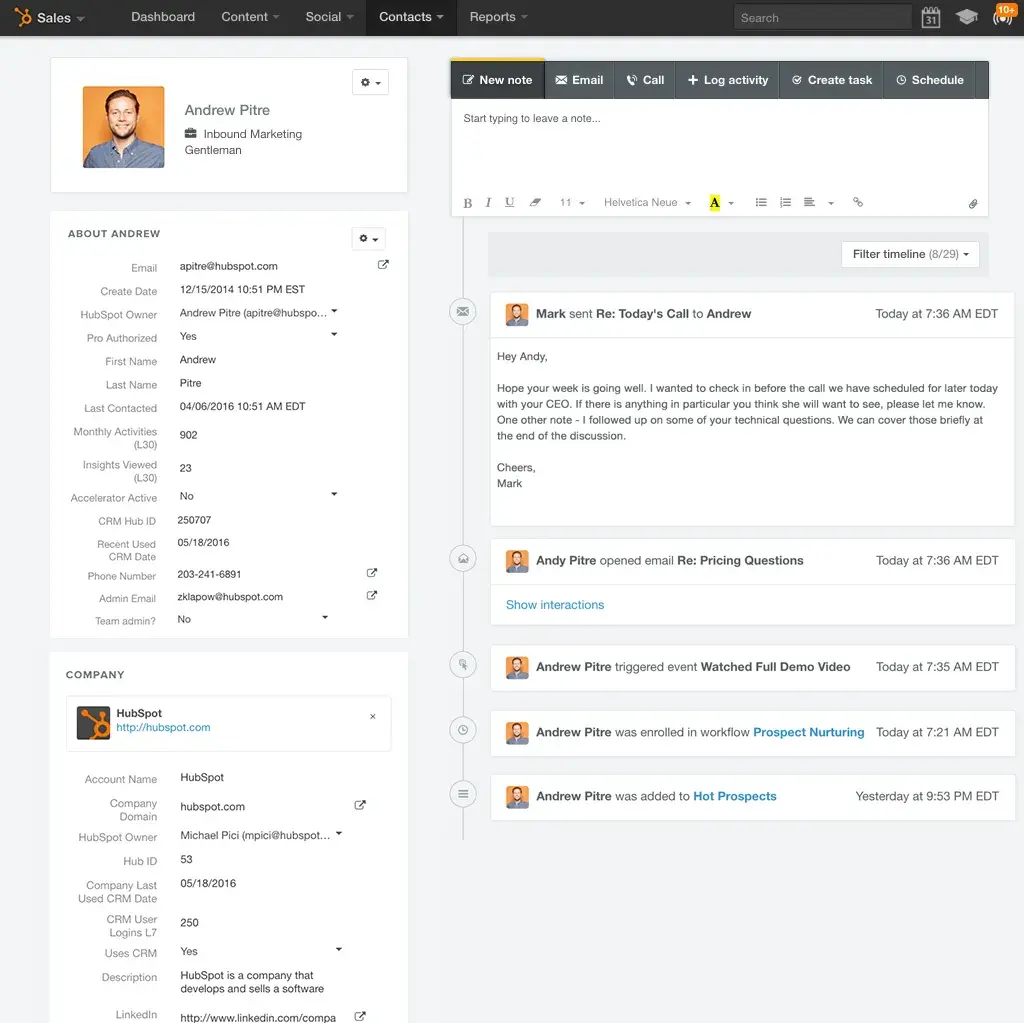This screenshot has width=1024, height=1023.
Task: Open the Filter timeline (8/29) dropdown
Action: click(909, 254)
